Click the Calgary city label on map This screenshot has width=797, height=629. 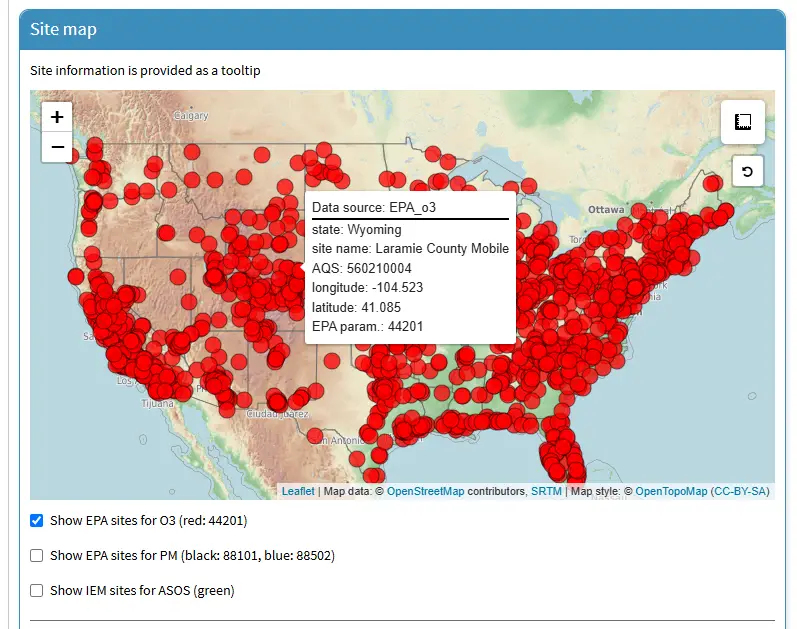(190, 116)
